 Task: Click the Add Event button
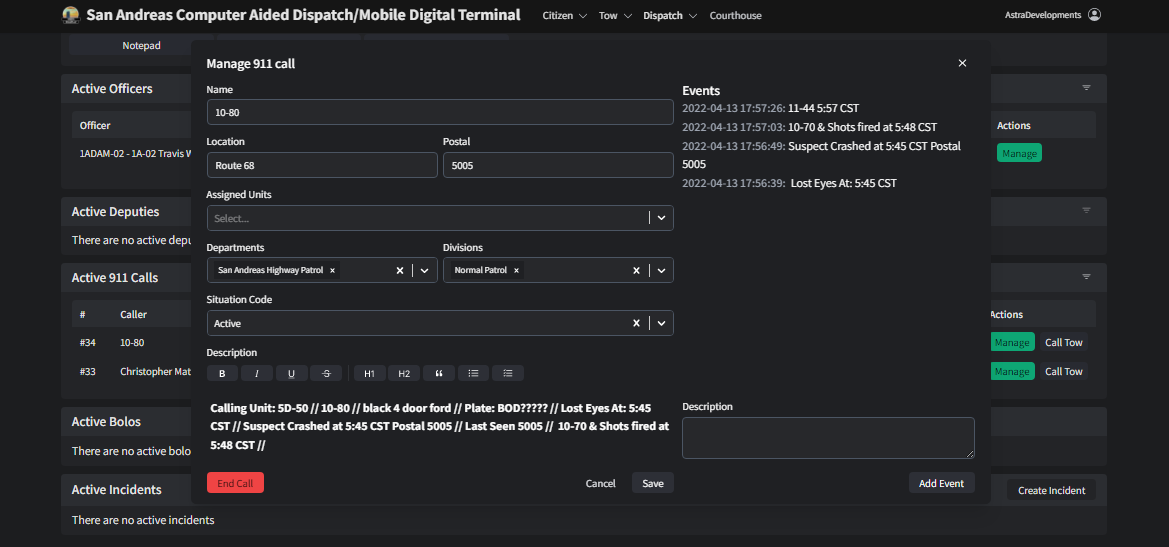[941, 483]
